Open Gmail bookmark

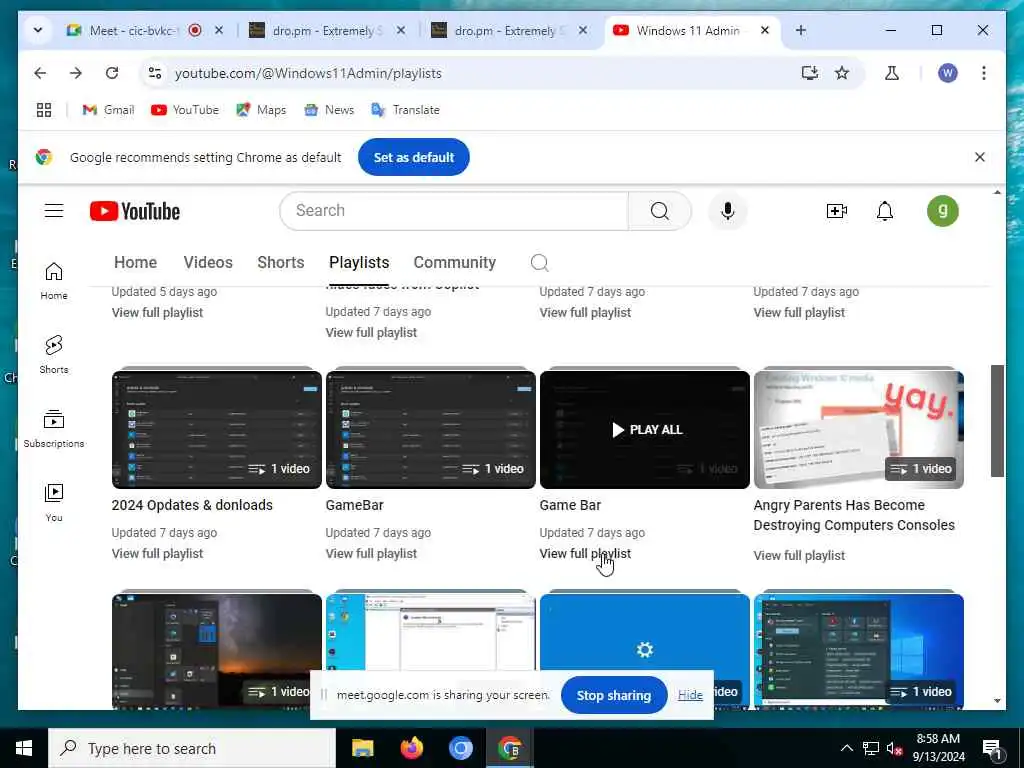[x=108, y=110]
